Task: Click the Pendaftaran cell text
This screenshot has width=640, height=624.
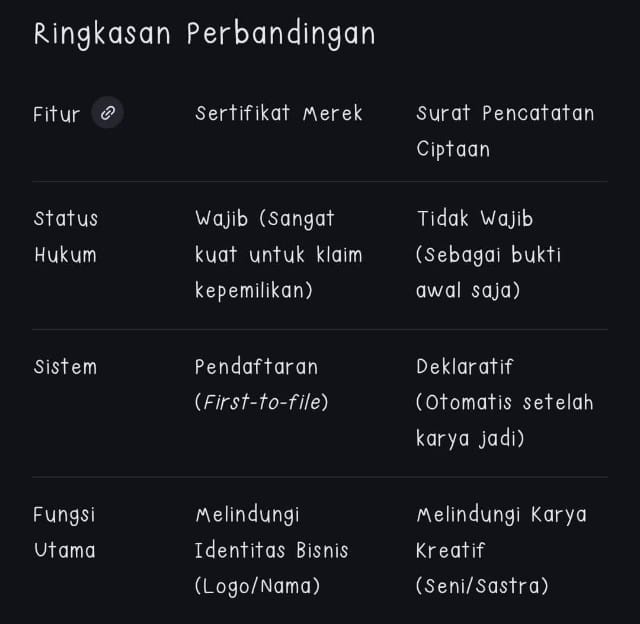Action: click(x=256, y=366)
